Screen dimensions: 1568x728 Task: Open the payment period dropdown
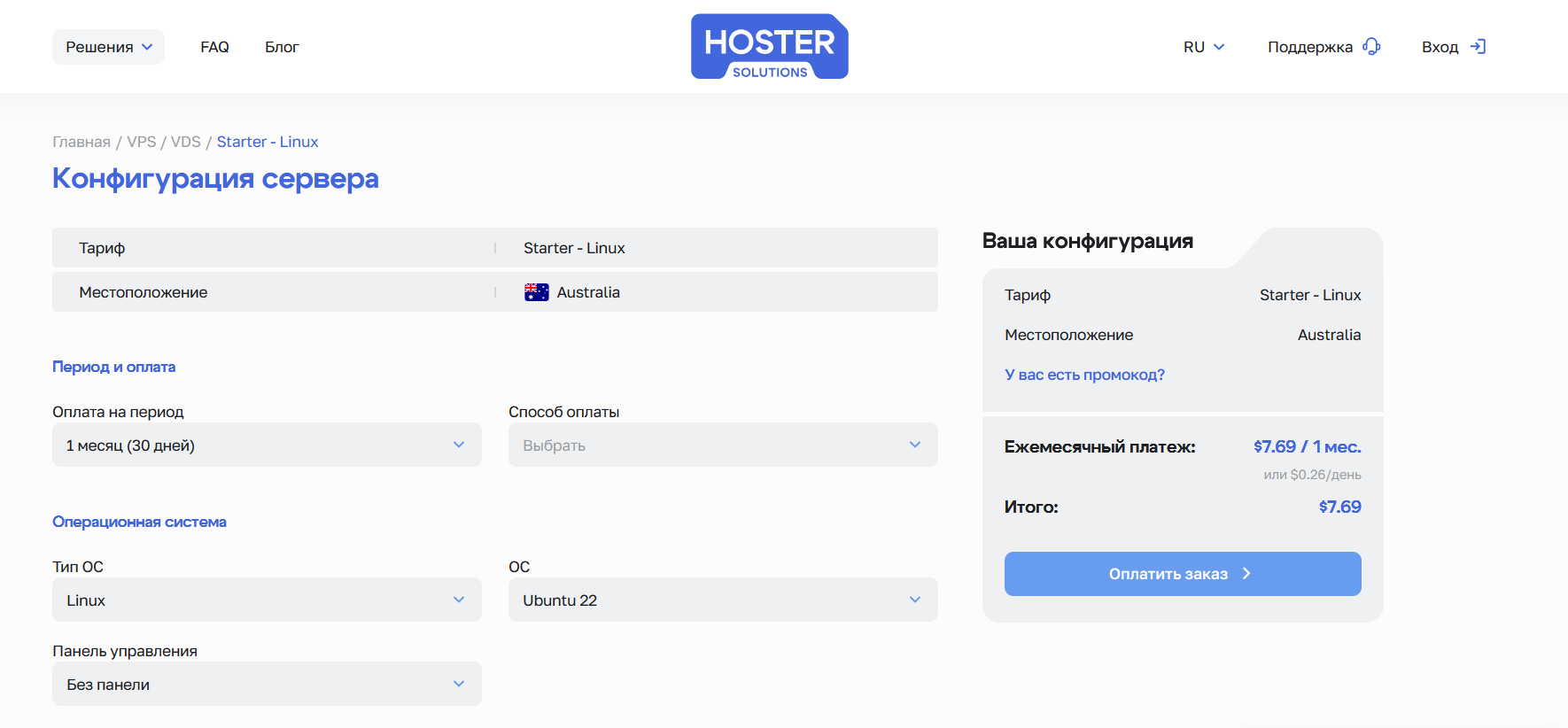pyautogui.click(x=267, y=445)
